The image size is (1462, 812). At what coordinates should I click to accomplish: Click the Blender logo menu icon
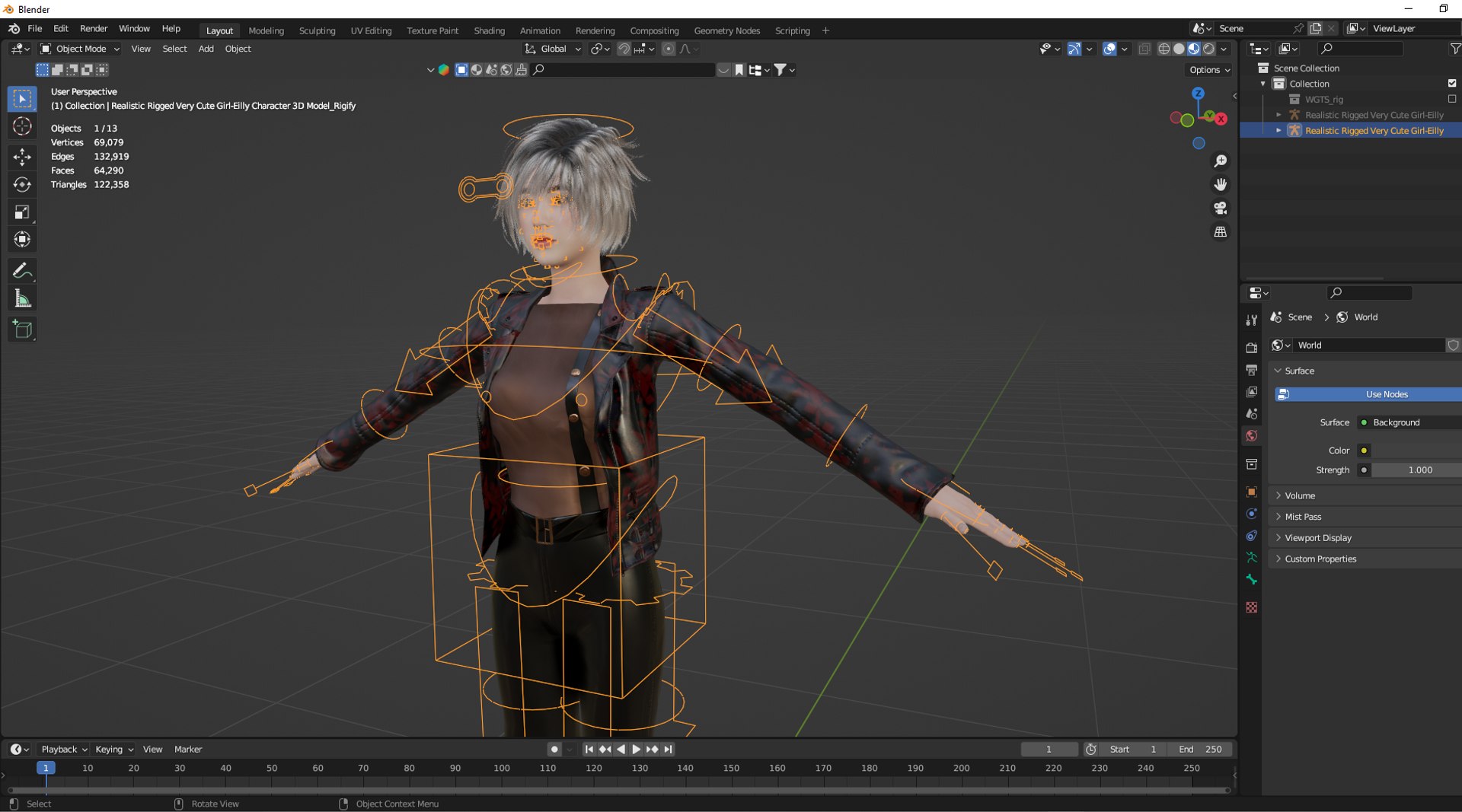tap(14, 29)
